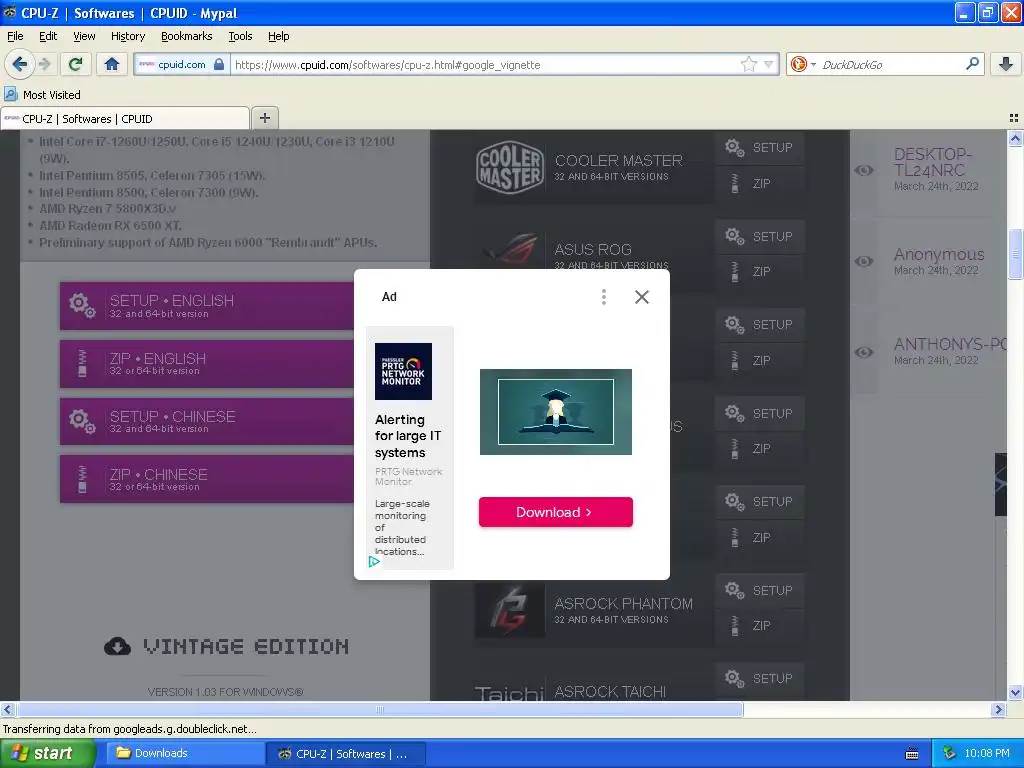Click the ZIP • CHINESE download button
The image size is (1024, 768).
coord(206,479)
